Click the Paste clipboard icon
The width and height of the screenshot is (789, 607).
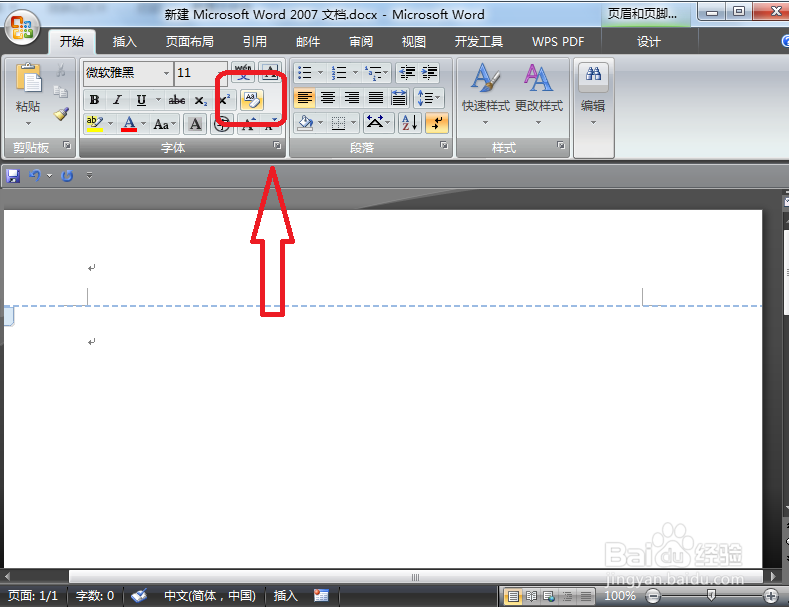(x=28, y=79)
